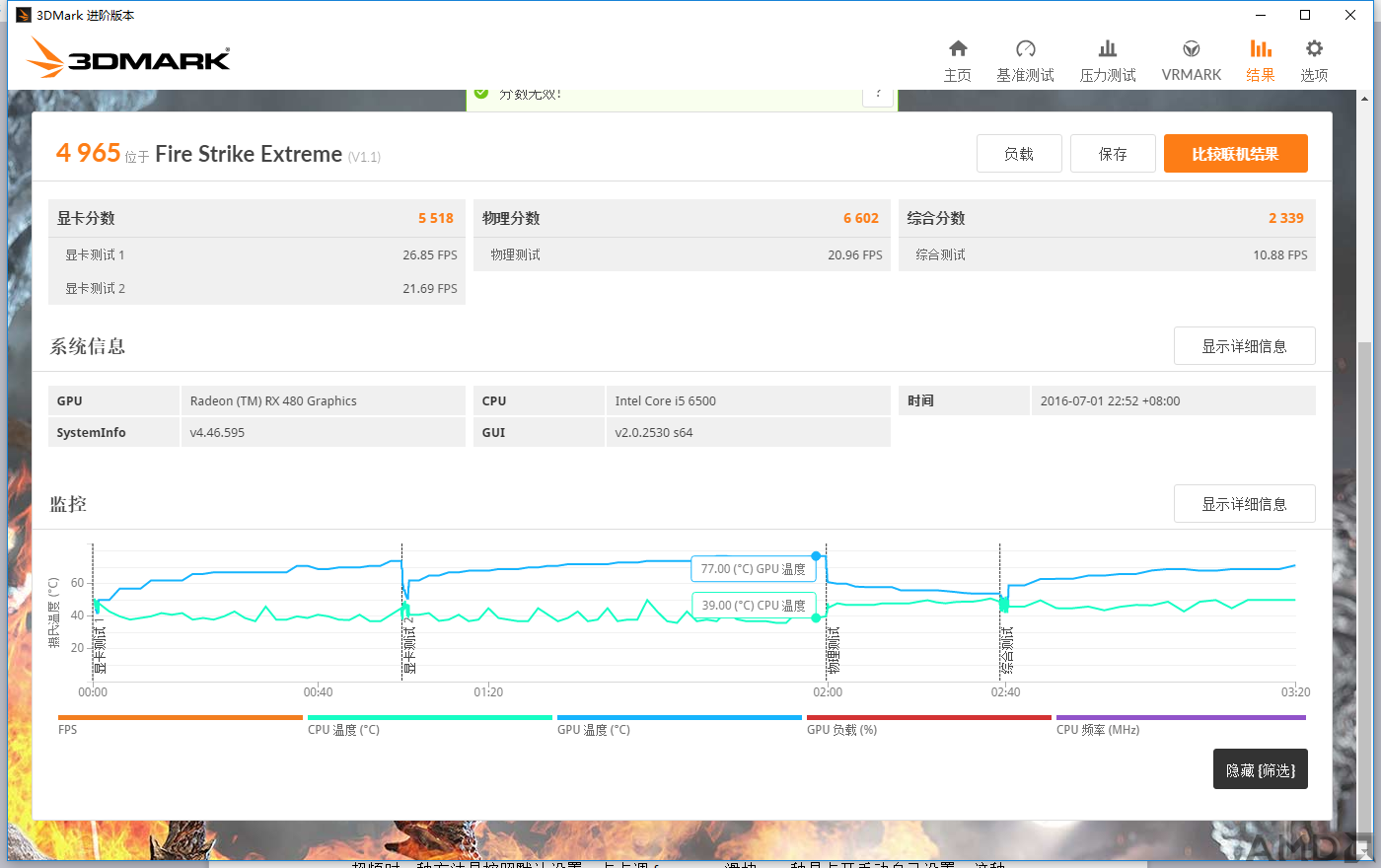Click the 综合测试 10.88 FPS row
This screenshot has height=868, width=1381.
point(1107,254)
